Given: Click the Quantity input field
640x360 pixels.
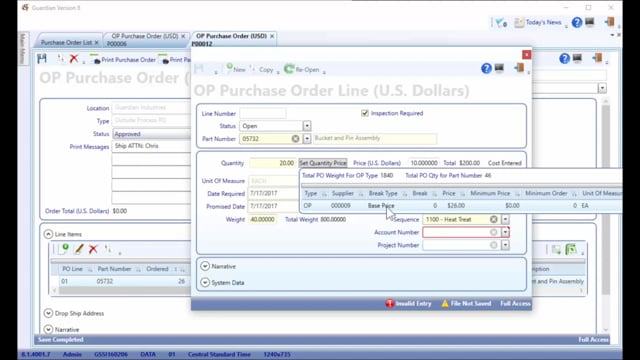Looking at the screenshot, I should tap(273, 163).
